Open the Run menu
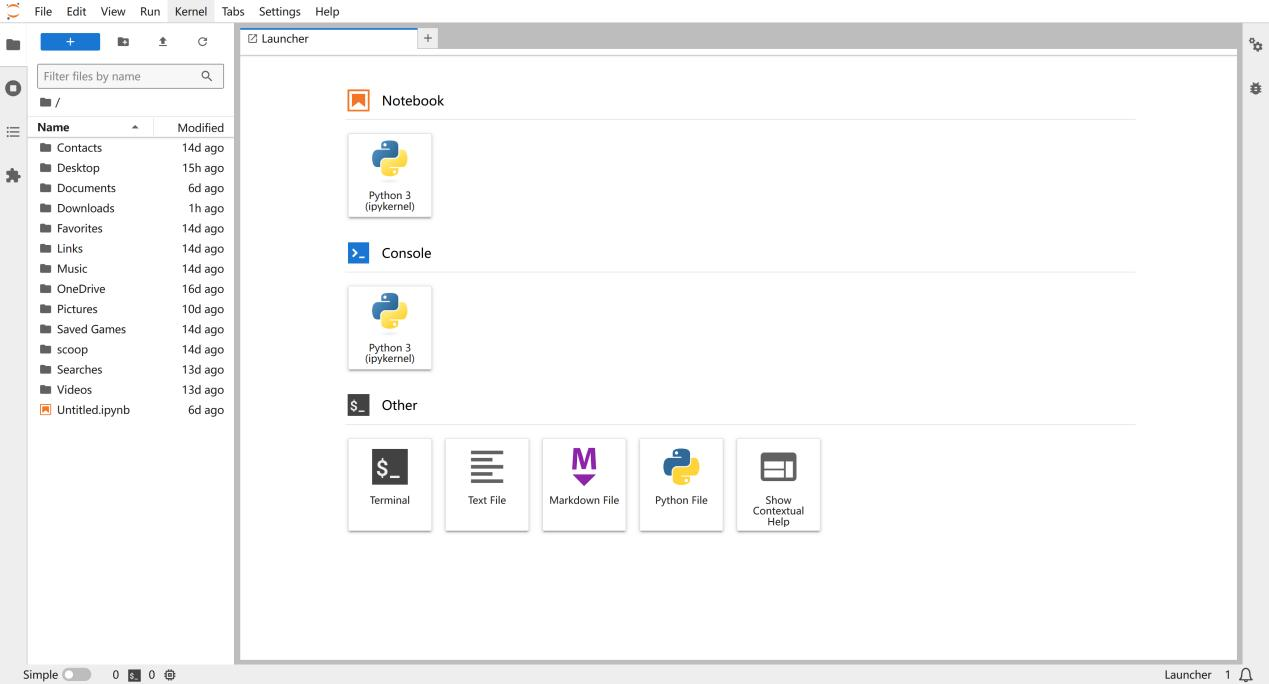1269x684 pixels. [150, 11]
